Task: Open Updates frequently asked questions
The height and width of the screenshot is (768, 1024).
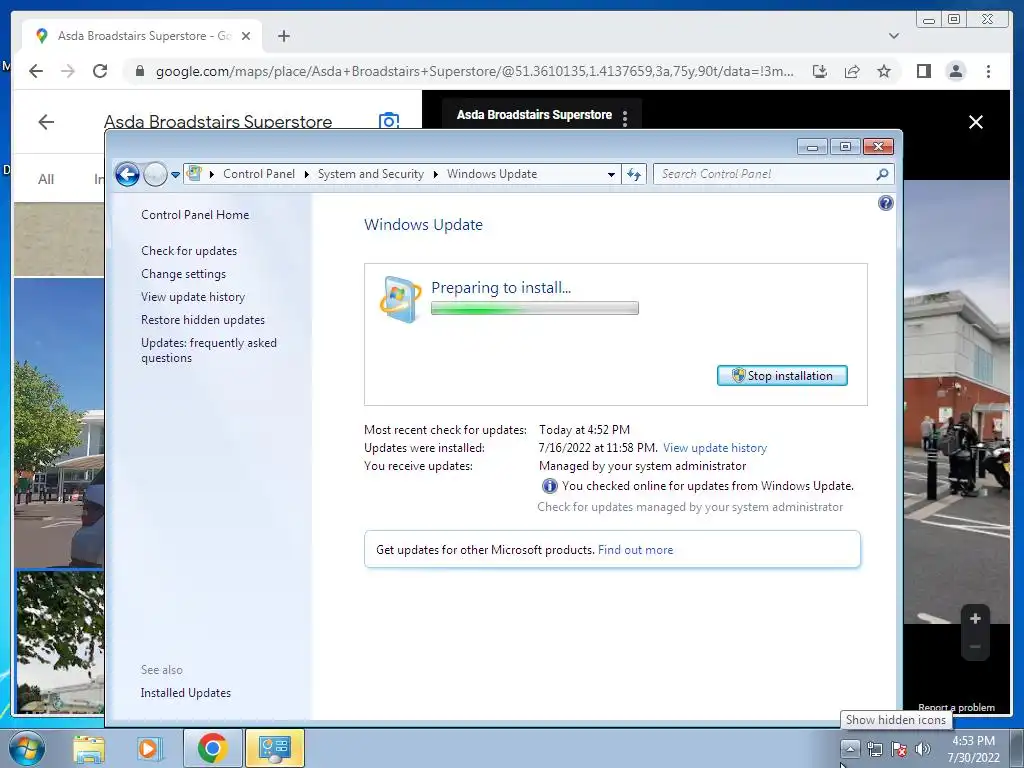Action: [x=209, y=350]
